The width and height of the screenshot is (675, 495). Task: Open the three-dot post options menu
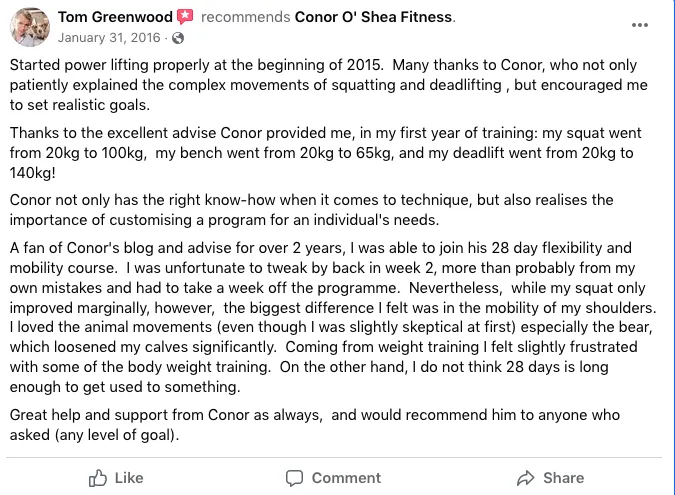(x=640, y=25)
